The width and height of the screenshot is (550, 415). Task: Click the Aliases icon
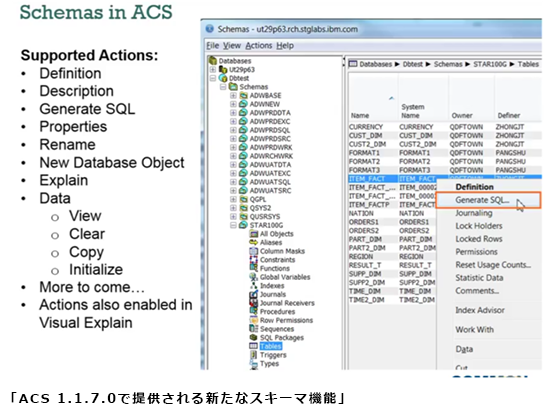tap(254, 242)
